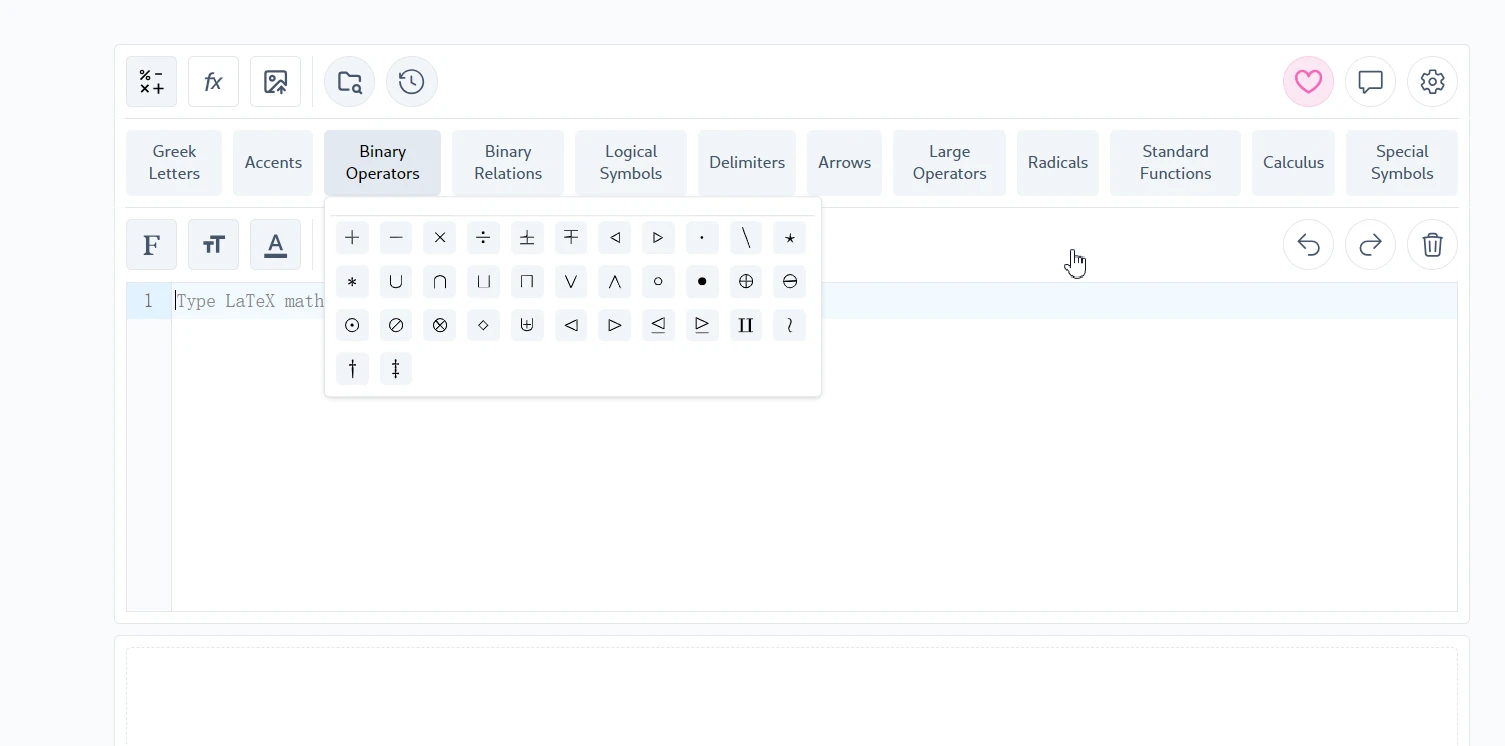Click the math symbols toolbar icon
This screenshot has height=746, width=1505.
151,82
